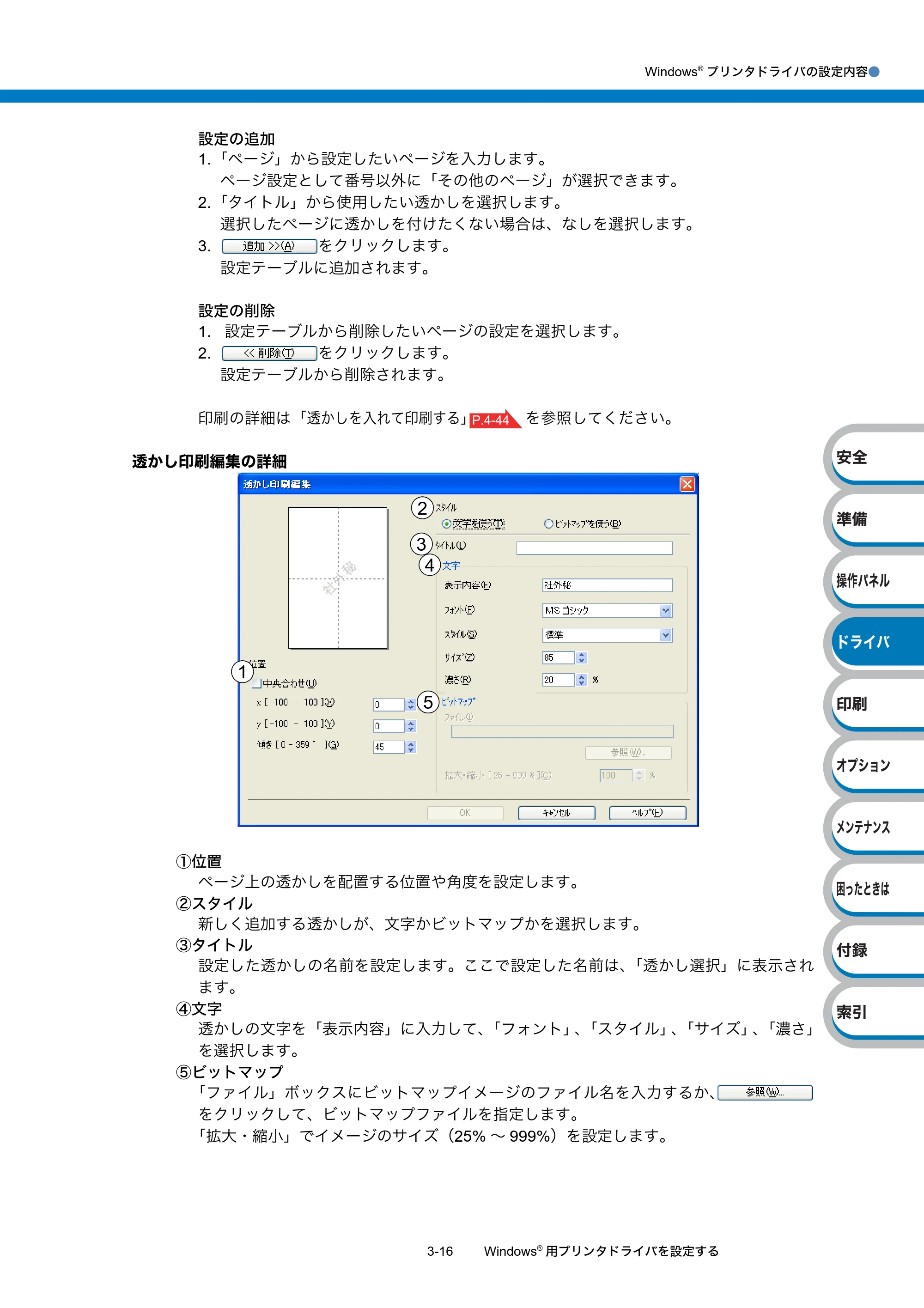Select the ビットマップを使う radio button
Screen dimensions: 924x1308
(x=548, y=523)
